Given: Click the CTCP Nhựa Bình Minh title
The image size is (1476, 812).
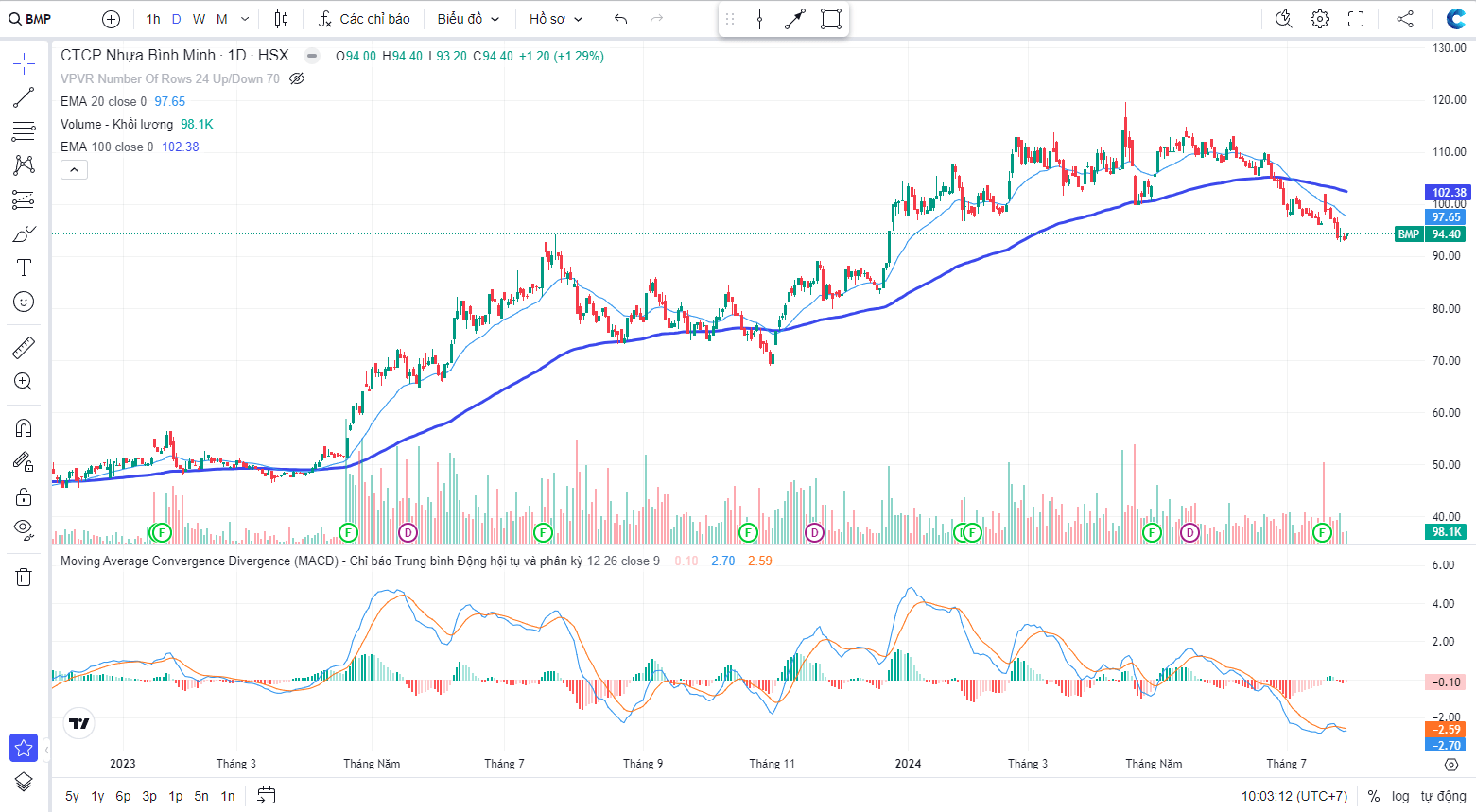Looking at the screenshot, I should click(138, 56).
